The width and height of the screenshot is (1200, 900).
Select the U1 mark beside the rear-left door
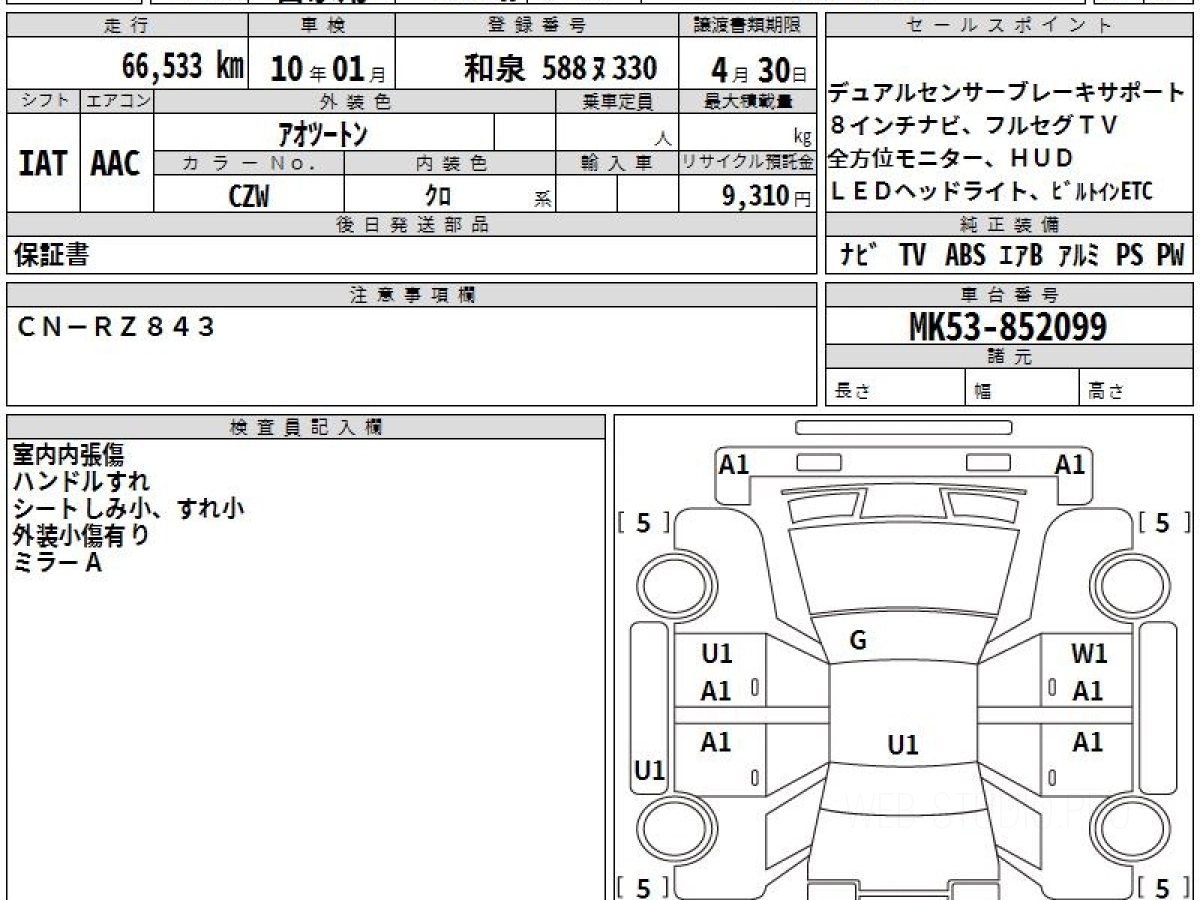[649, 770]
